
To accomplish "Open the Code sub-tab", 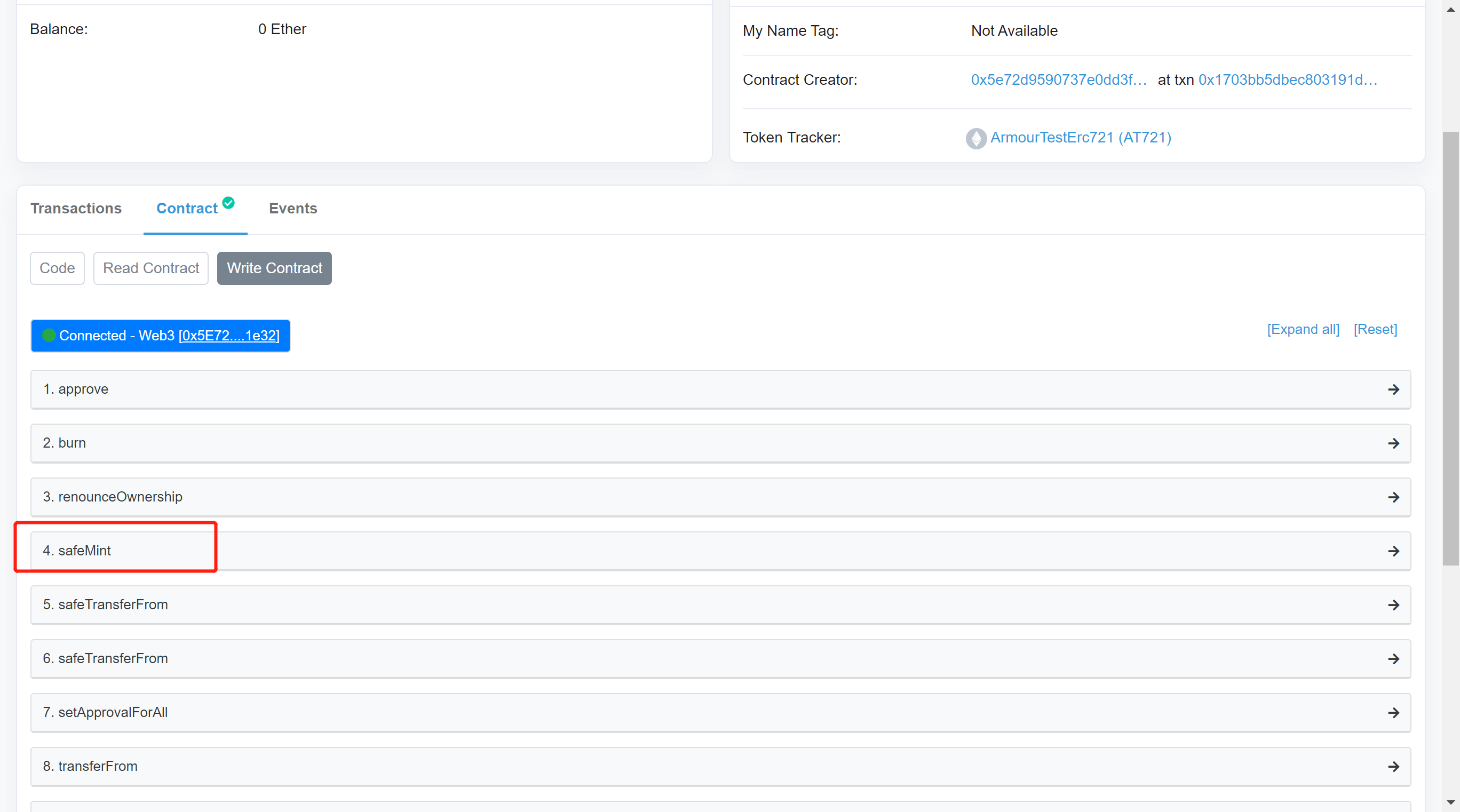I will click(57, 268).
